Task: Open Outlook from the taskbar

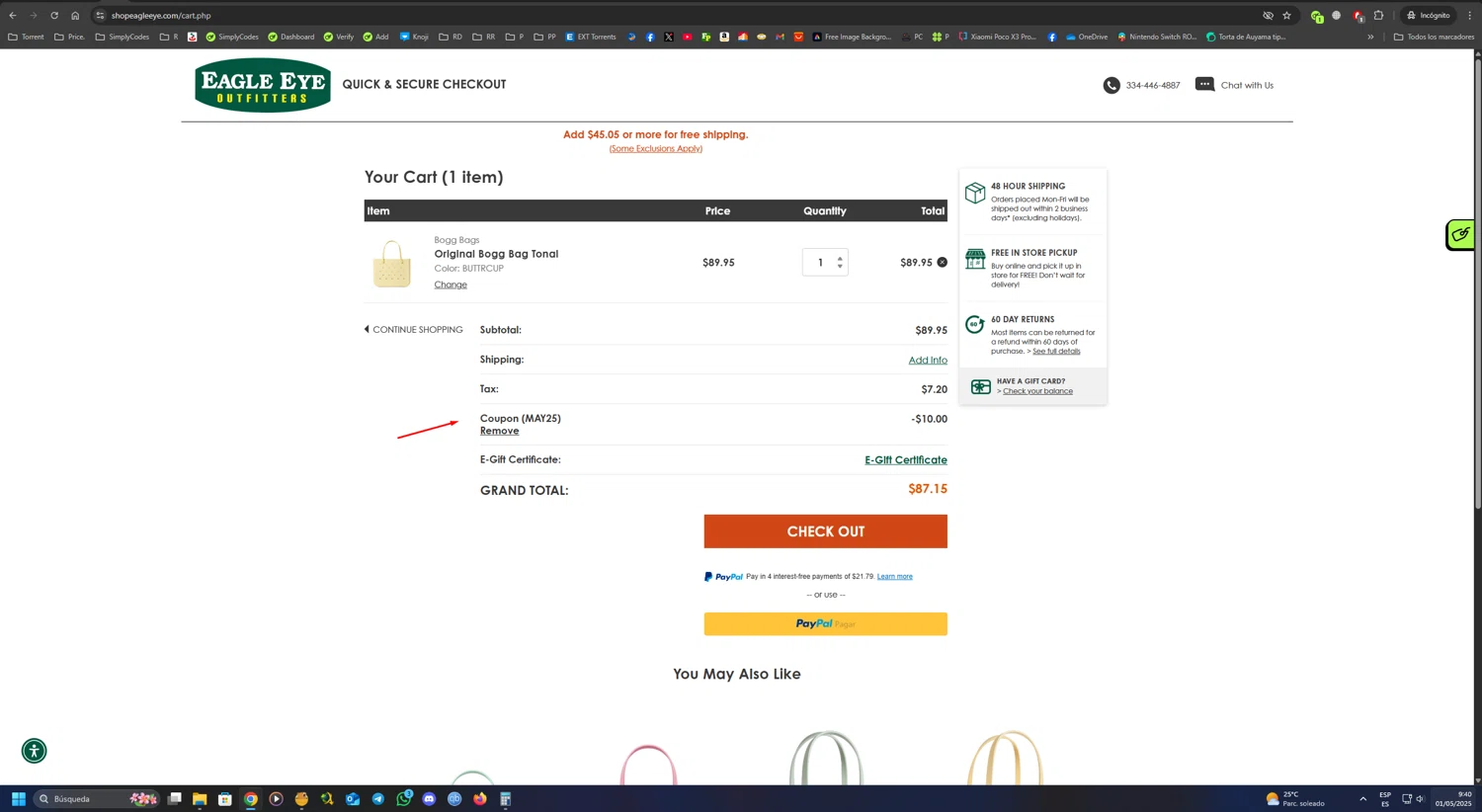Action: point(353,799)
